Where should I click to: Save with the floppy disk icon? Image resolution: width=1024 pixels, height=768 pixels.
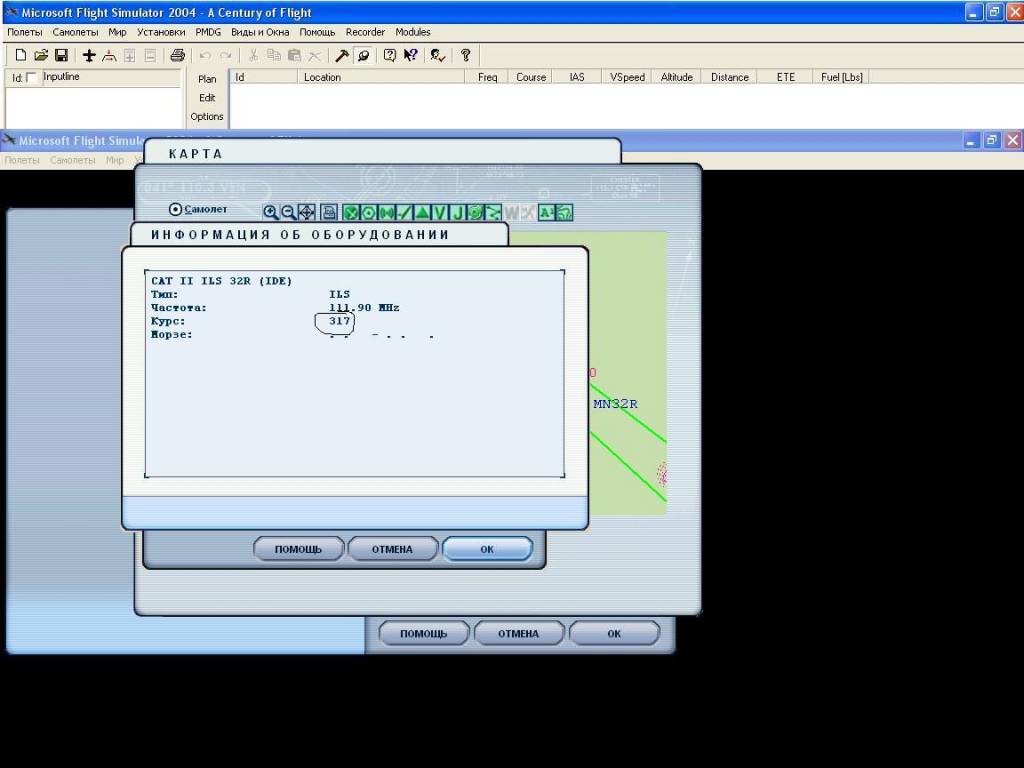[61, 55]
